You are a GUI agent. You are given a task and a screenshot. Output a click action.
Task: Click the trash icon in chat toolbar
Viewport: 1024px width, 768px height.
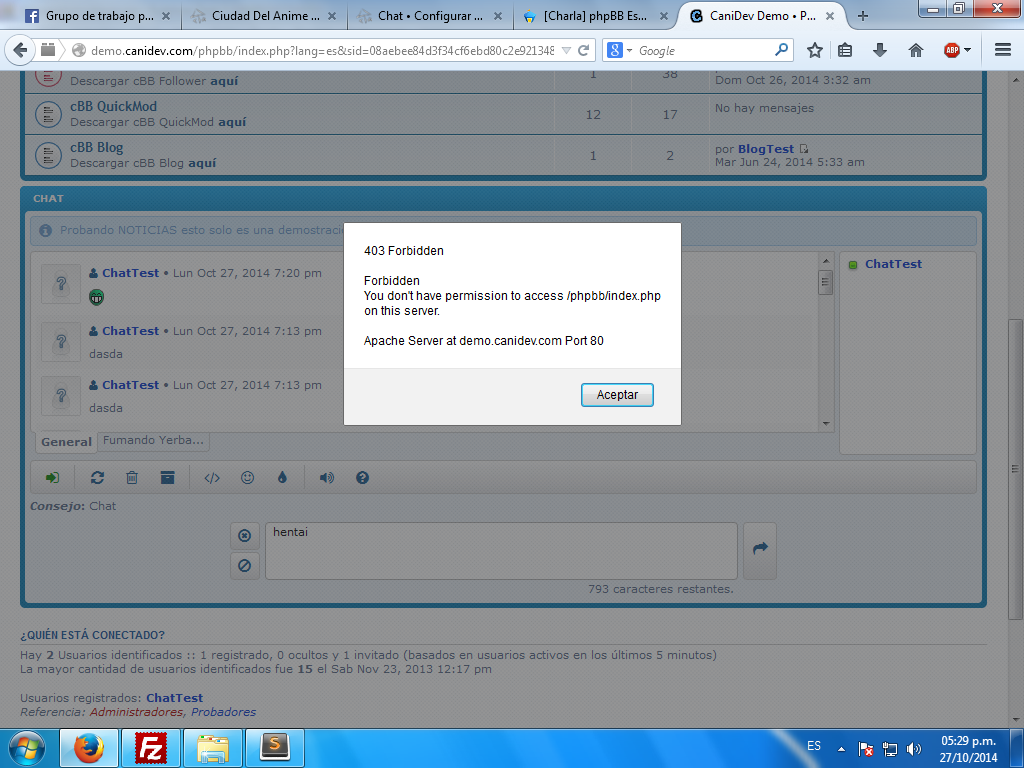(132, 478)
